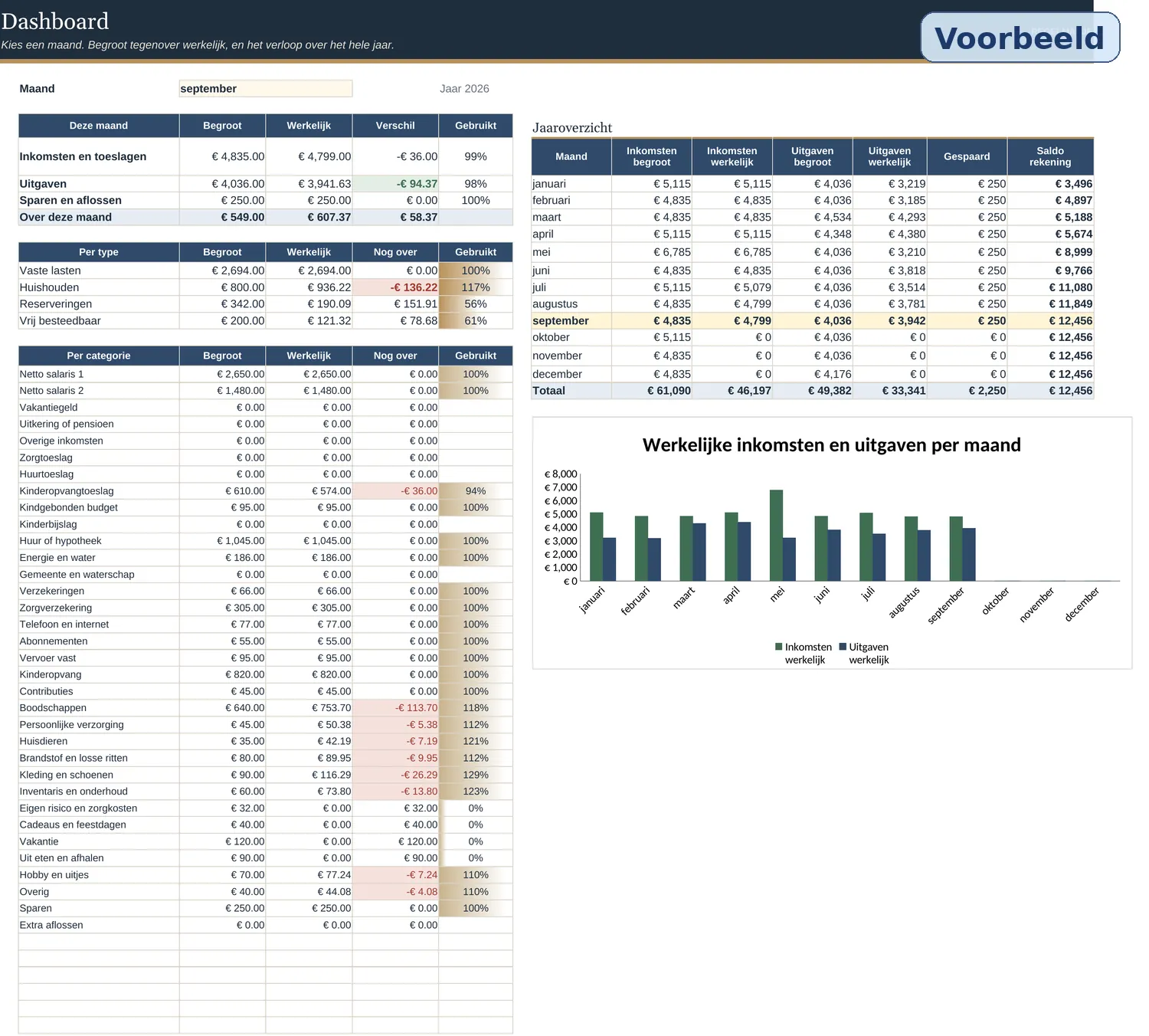Click the "Dashboard" title
The width and height of the screenshot is (1149, 1036).
[55, 21]
